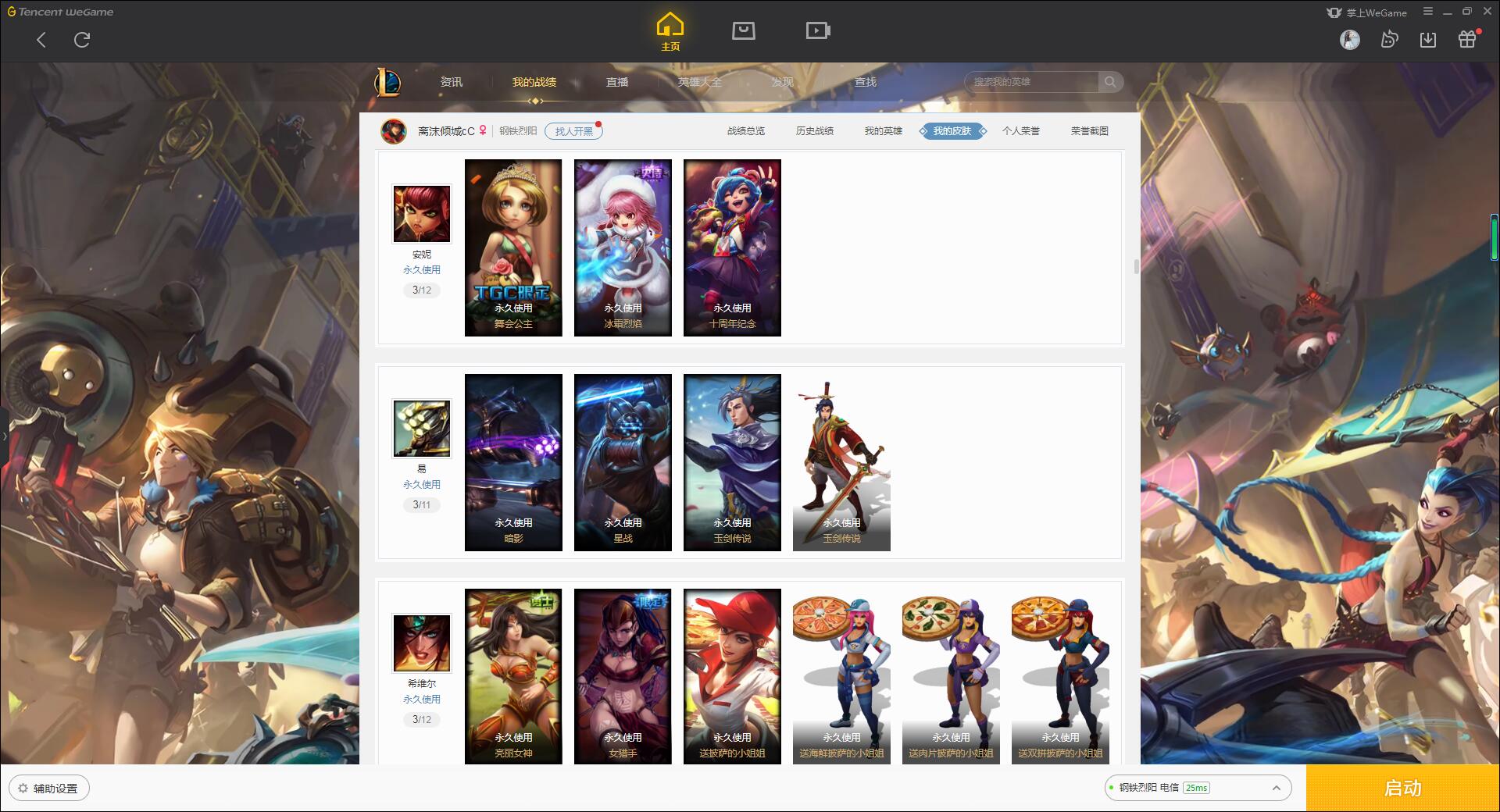This screenshot has height=812, width=1500.
Task: Open the 亮丽女神 Sivir skin card
Action: click(x=513, y=677)
